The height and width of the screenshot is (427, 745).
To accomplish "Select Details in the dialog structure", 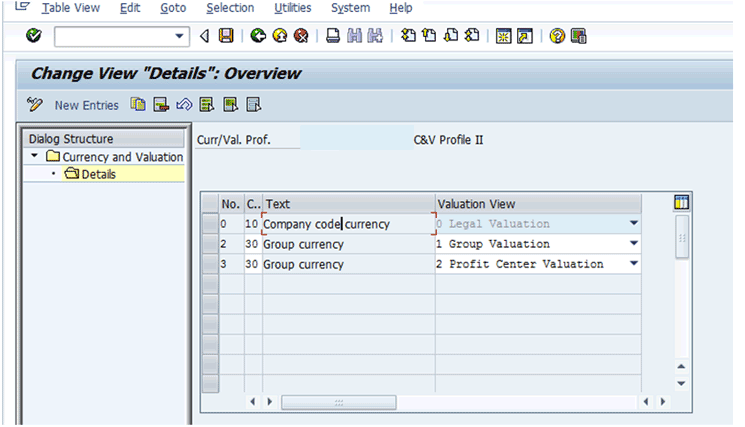I will 98,174.
